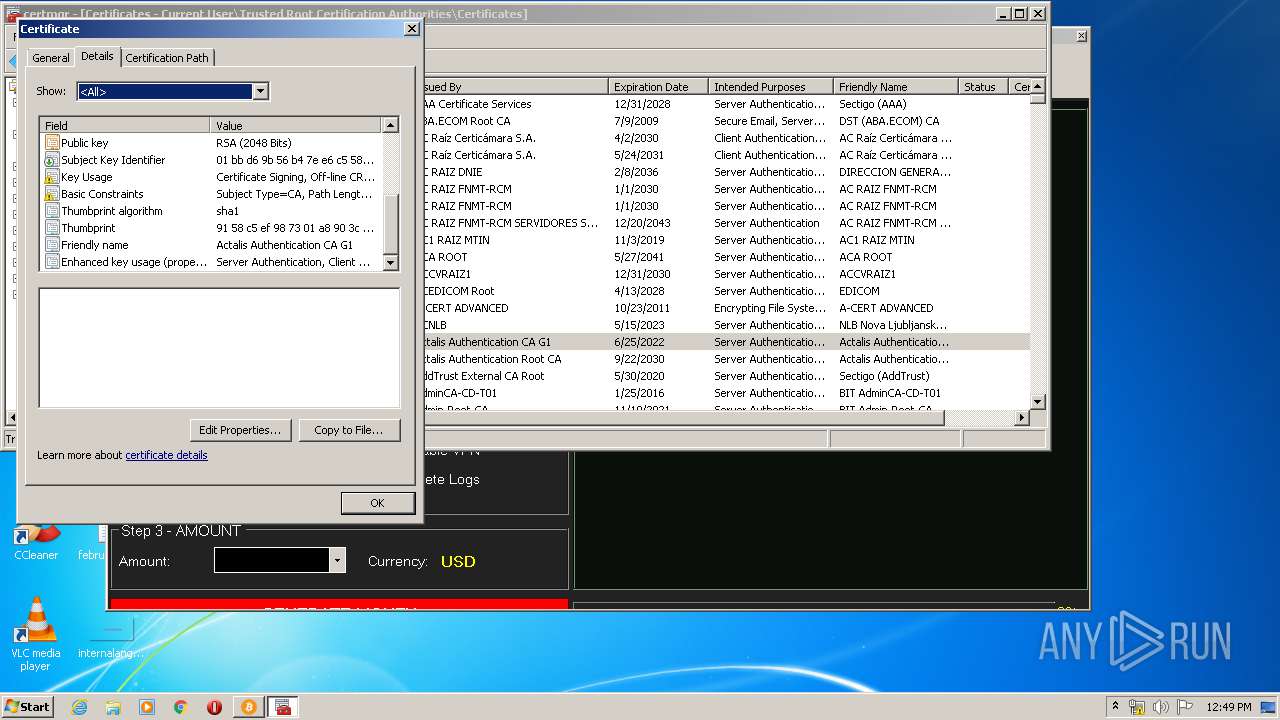The height and width of the screenshot is (720, 1280).
Task: Click the 'Actalis Authentication CA G1' friendly name value
Action: 285,245
